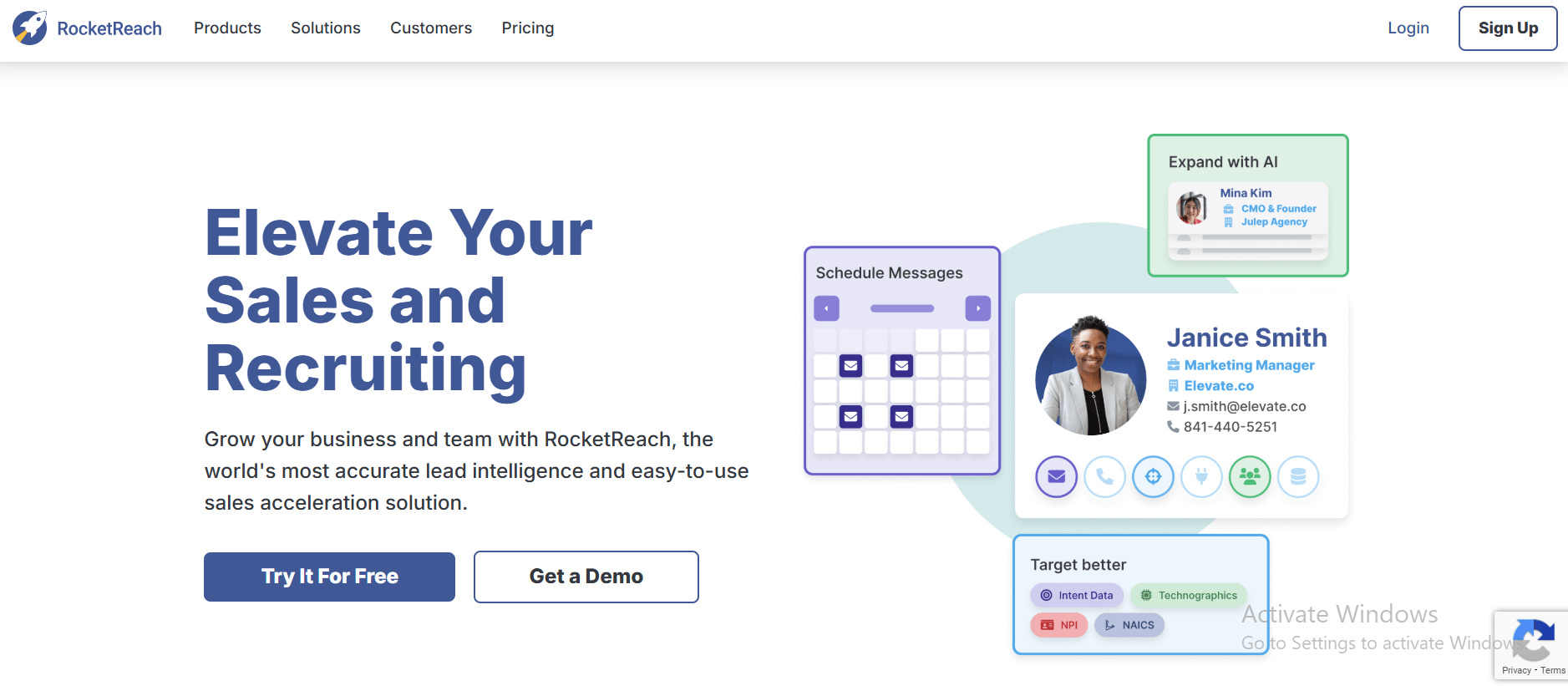The image size is (1568, 686).
Task: Open the reCAPTCHA Privacy link
Action: click(x=1516, y=670)
